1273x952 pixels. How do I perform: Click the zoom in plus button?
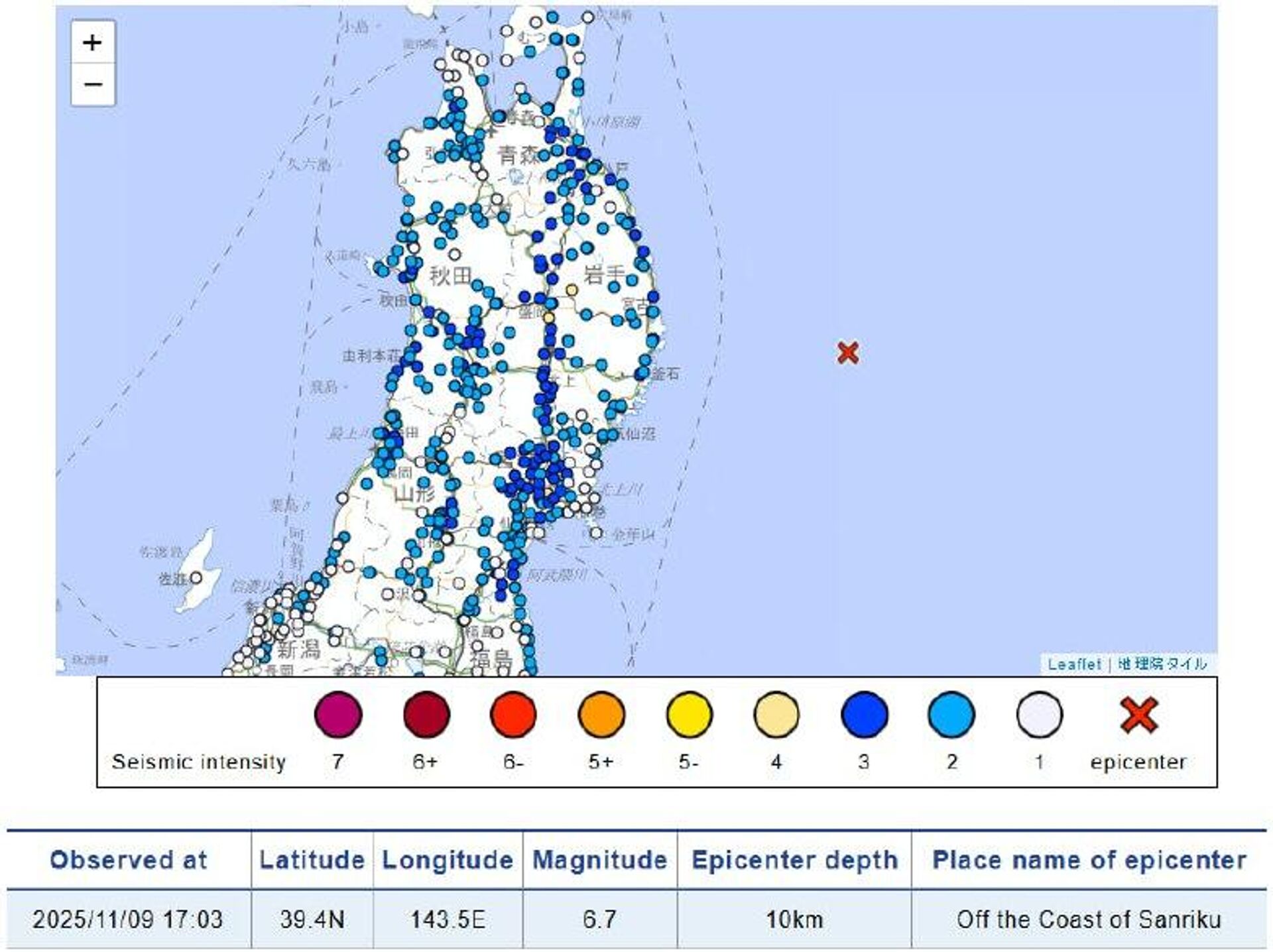coord(93,43)
